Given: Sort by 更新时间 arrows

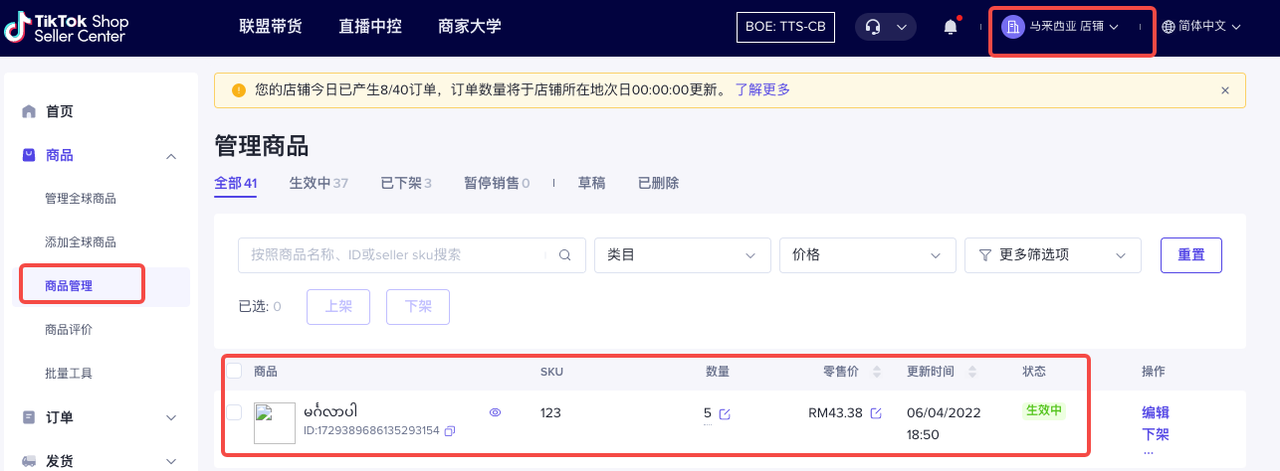Looking at the screenshot, I should 973,372.
